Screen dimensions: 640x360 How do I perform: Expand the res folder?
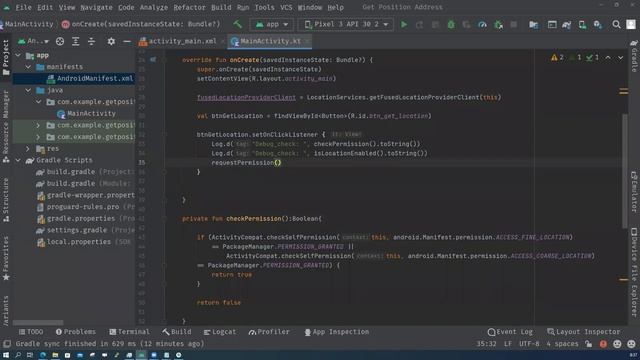click(x=28, y=149)
